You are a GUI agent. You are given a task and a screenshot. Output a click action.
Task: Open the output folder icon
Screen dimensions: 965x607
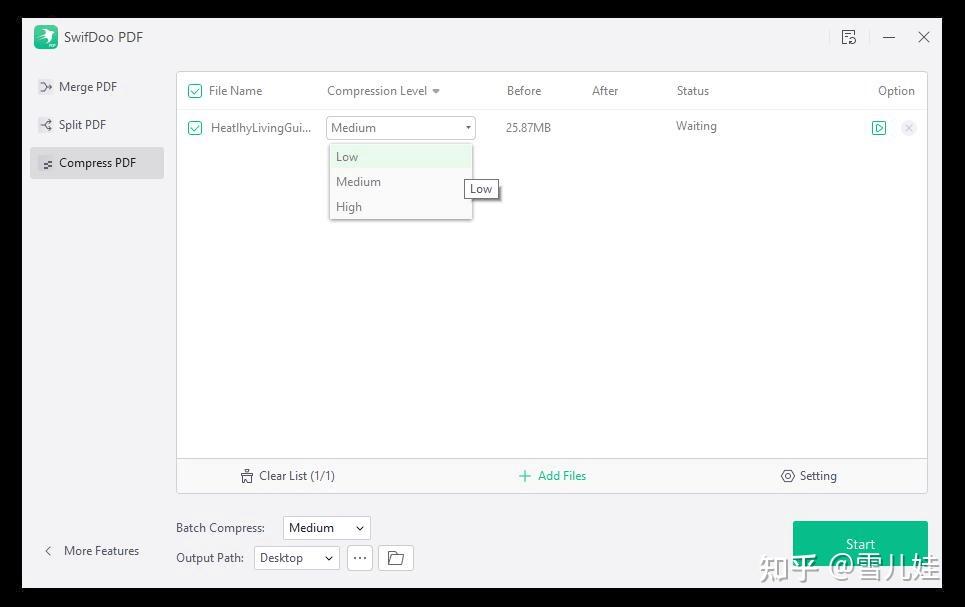[x=396, y=558]
